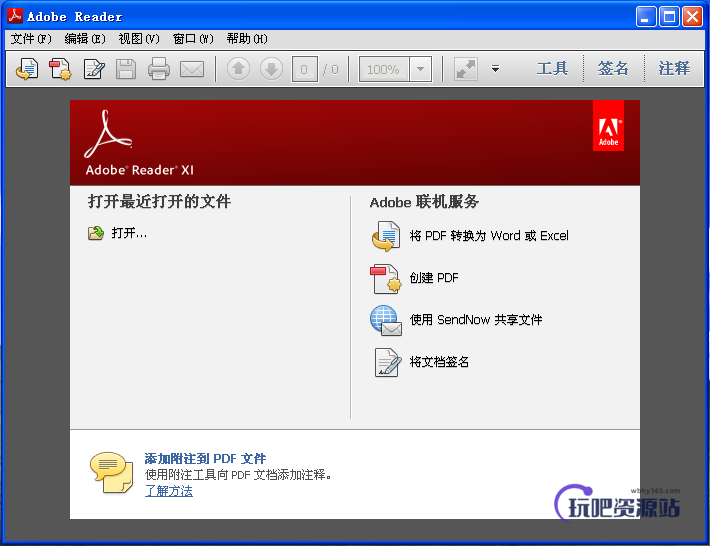The width and height of the screenshot is (710, 546).
Task: Click the Convert PDF to Word toolbar icon
Action: pyautogui.click(x=27, y=69)
